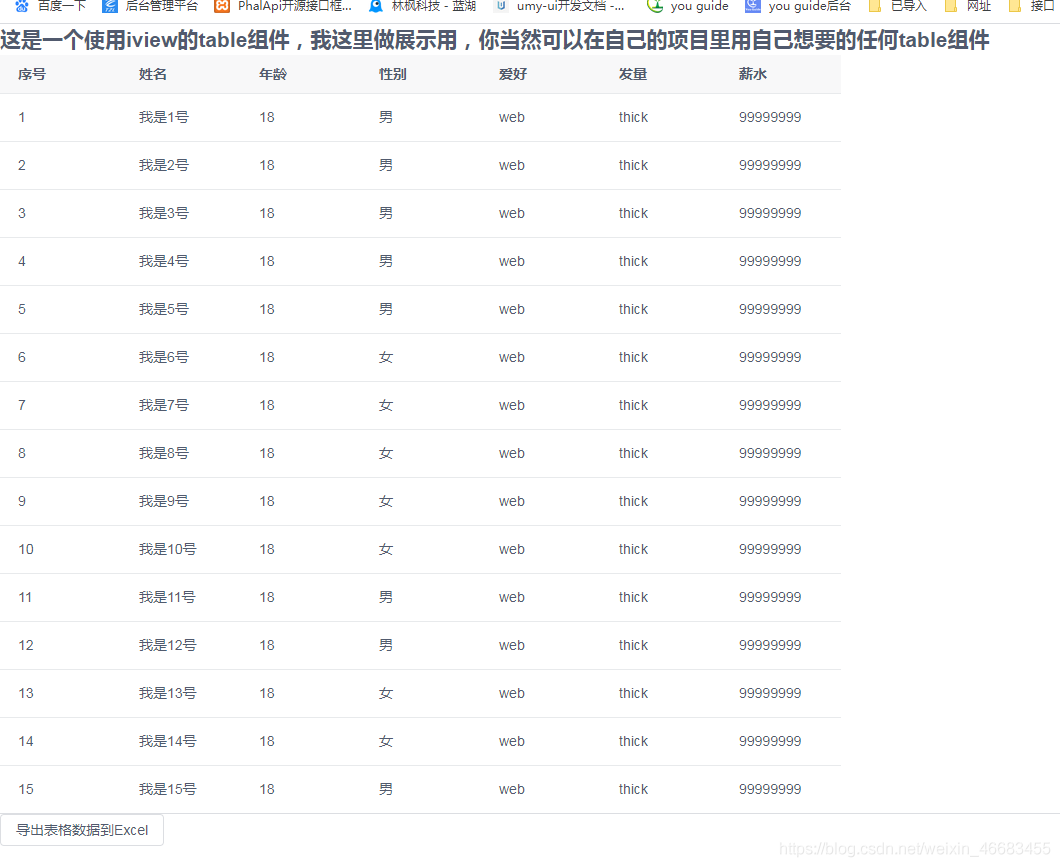The width and height of the screenshot is (1060, 867).
Task: Click the 导出表格数据到Excel button
Action: click(82, 829)
